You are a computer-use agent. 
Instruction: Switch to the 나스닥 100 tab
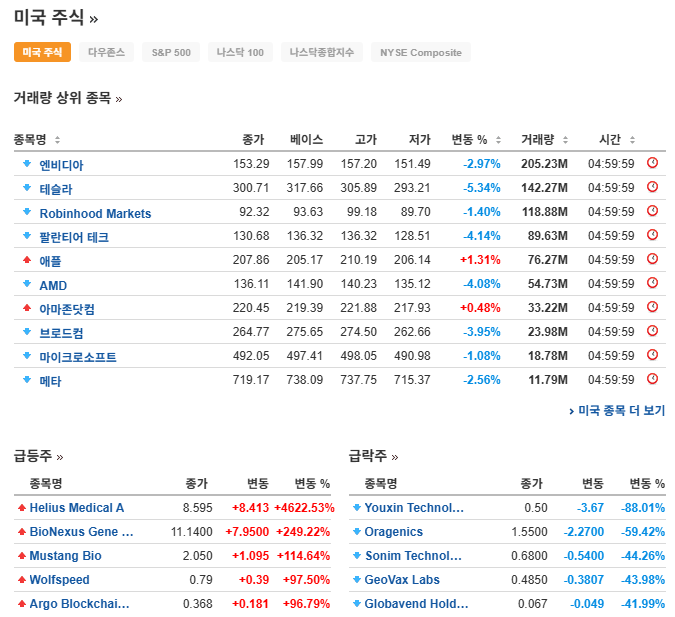pos(240,52)
